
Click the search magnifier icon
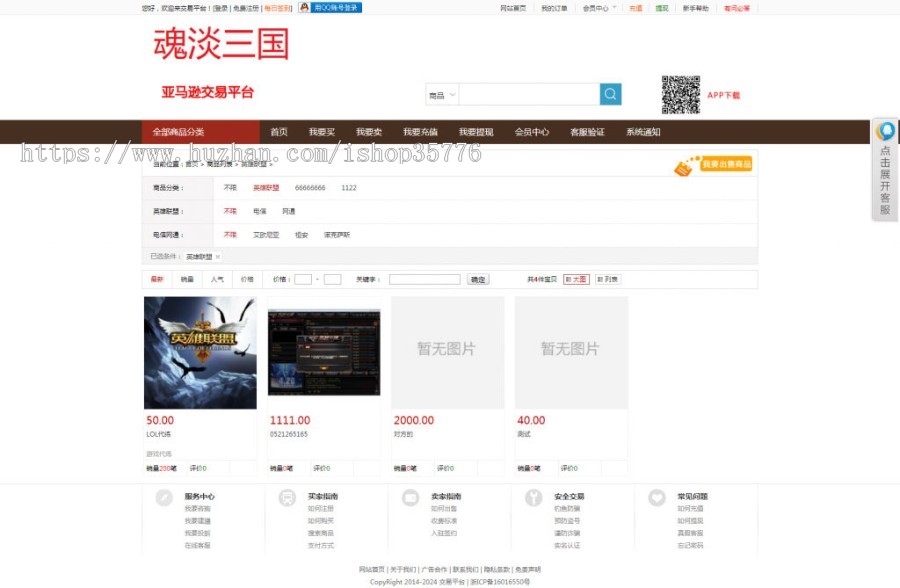610,93
